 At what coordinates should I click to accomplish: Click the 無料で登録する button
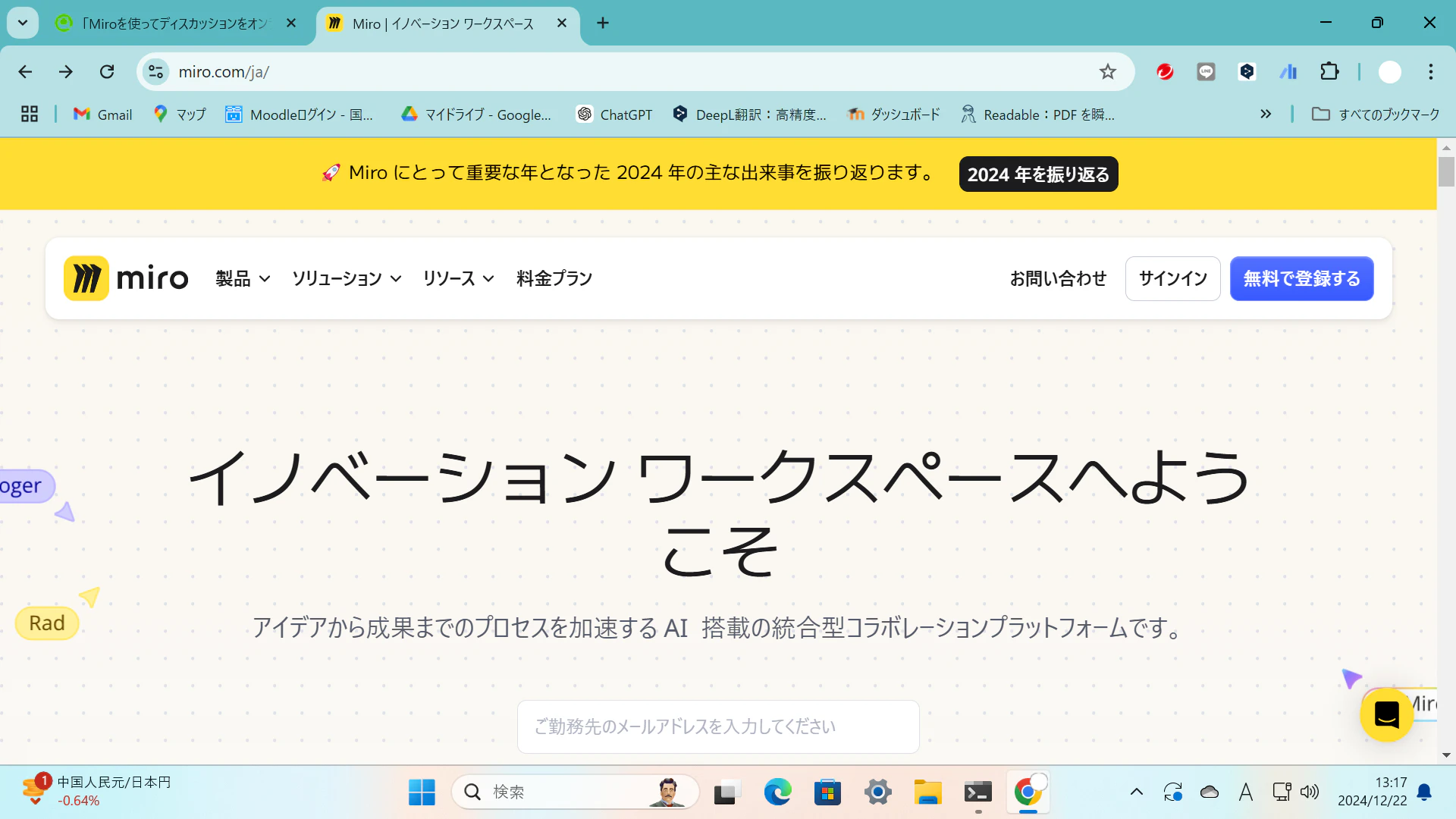(x=1301, y=278)
